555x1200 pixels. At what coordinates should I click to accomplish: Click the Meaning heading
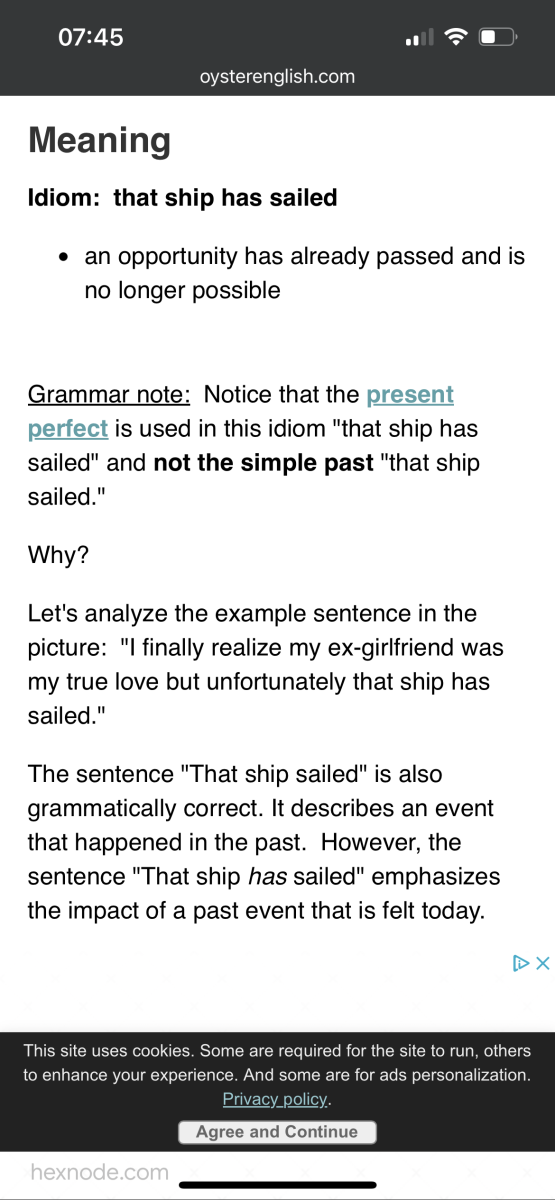(x=100, y=141)
